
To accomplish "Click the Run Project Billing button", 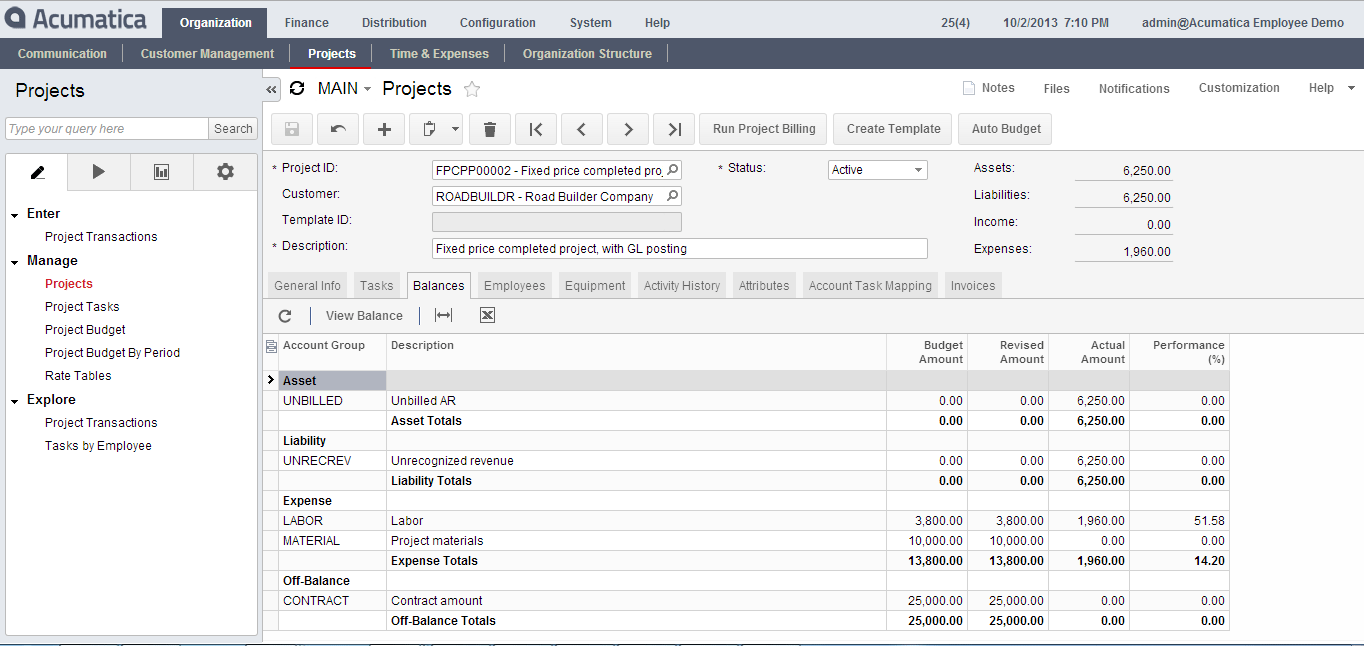I will tap(762, 128).
